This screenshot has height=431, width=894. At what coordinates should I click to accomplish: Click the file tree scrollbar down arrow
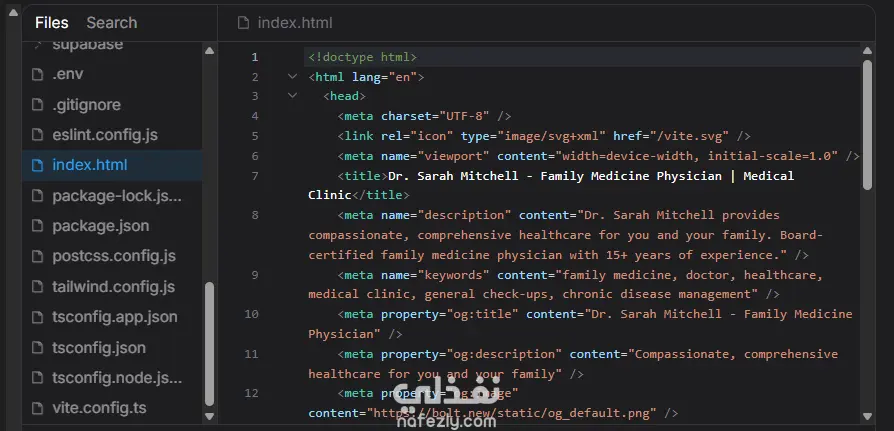209,416
